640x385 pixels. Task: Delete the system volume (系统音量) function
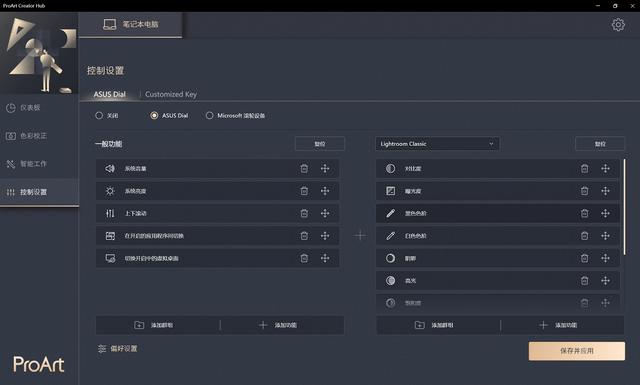pos(304,168)
